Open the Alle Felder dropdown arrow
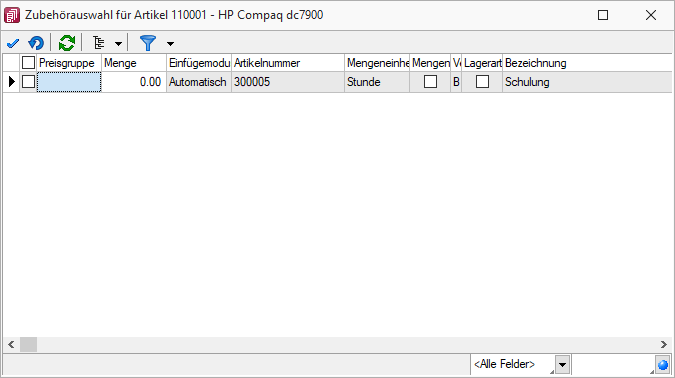Image resolution: width=675 pixels, height=378 pixels. (562, 365)
